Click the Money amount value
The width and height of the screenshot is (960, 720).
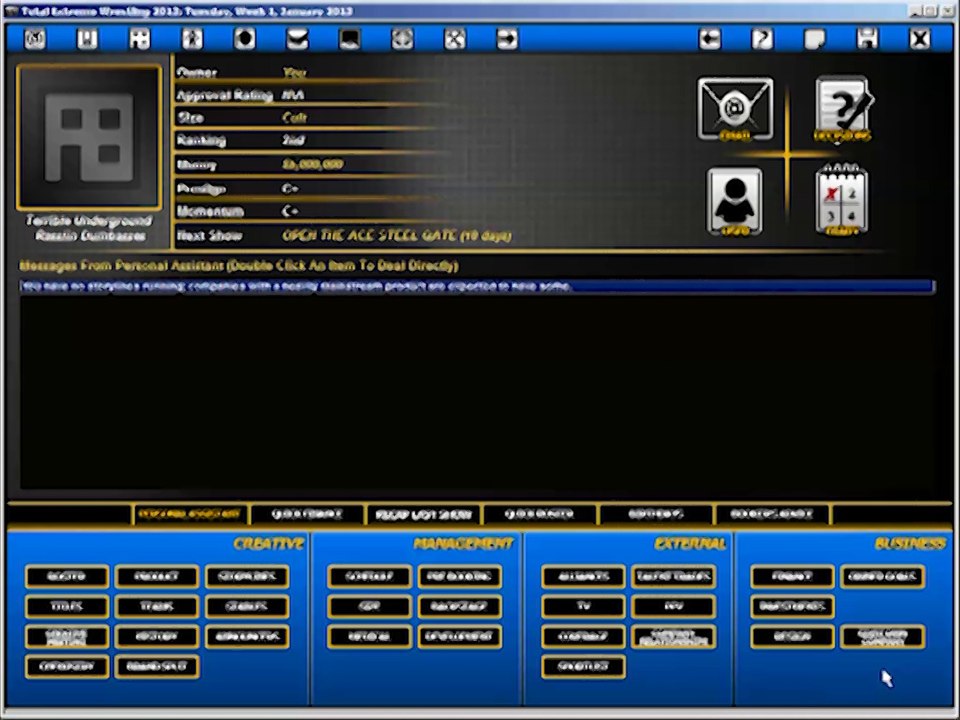point(313,164)
